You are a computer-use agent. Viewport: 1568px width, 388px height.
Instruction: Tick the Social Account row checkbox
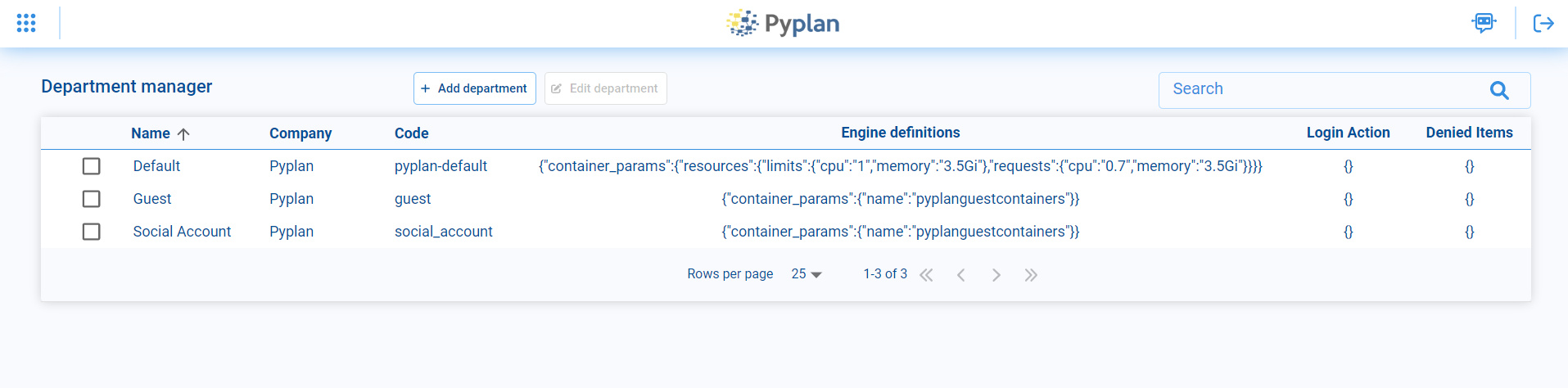92,232
